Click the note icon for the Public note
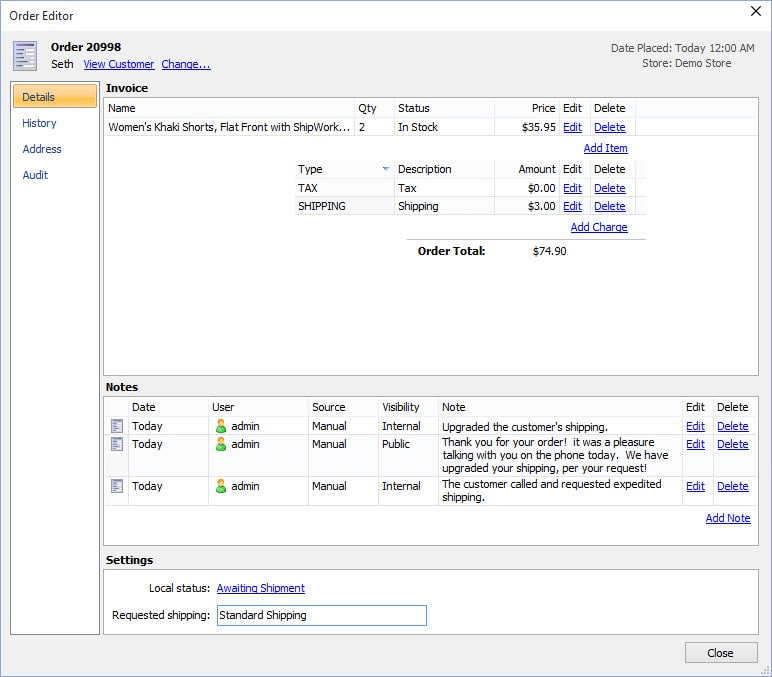The image size is (772, 677). tap(117, 444)
